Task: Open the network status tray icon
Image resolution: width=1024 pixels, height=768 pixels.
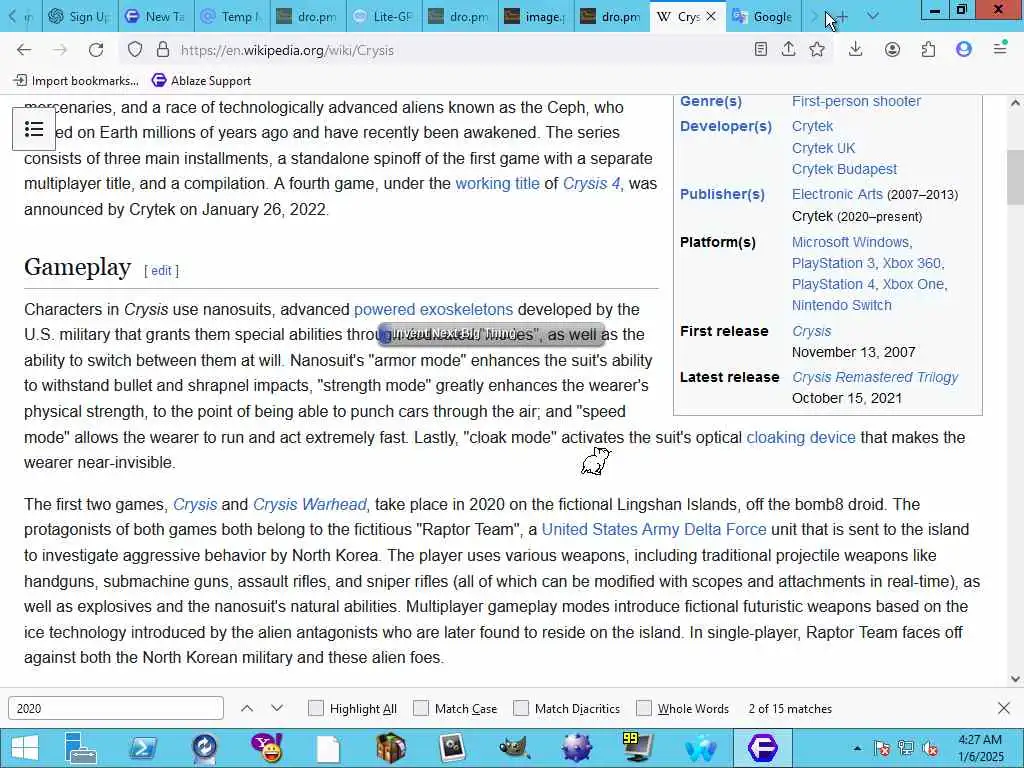Action: [x=905, y=748]
